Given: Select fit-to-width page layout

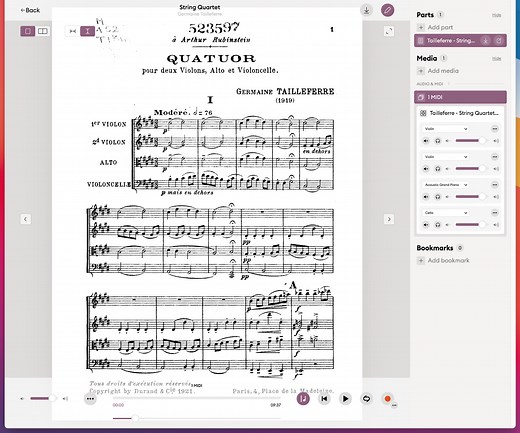Looking at the screenshot, I should coord(73,31).
